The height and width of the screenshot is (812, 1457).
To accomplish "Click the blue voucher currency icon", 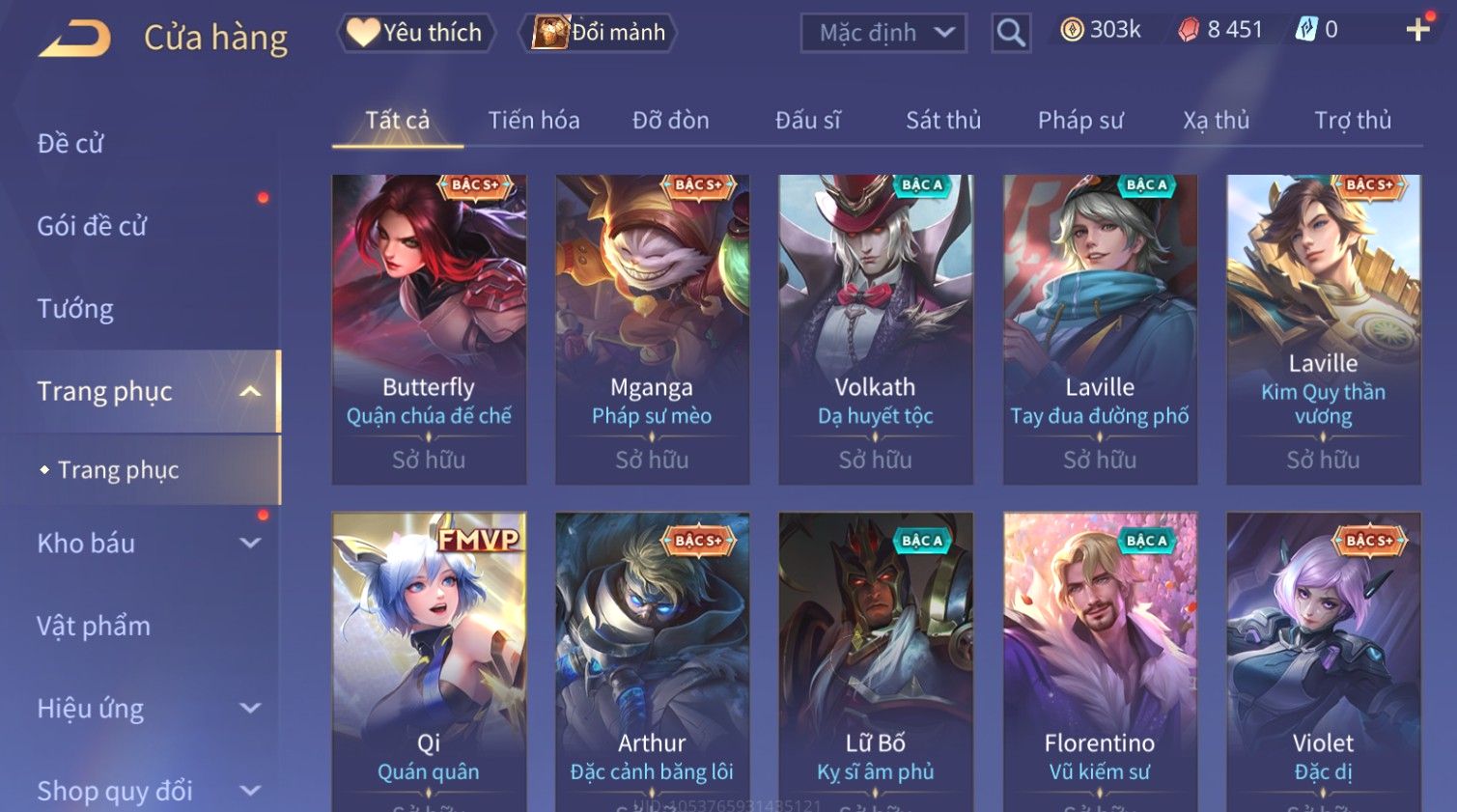I will 1305,30.
